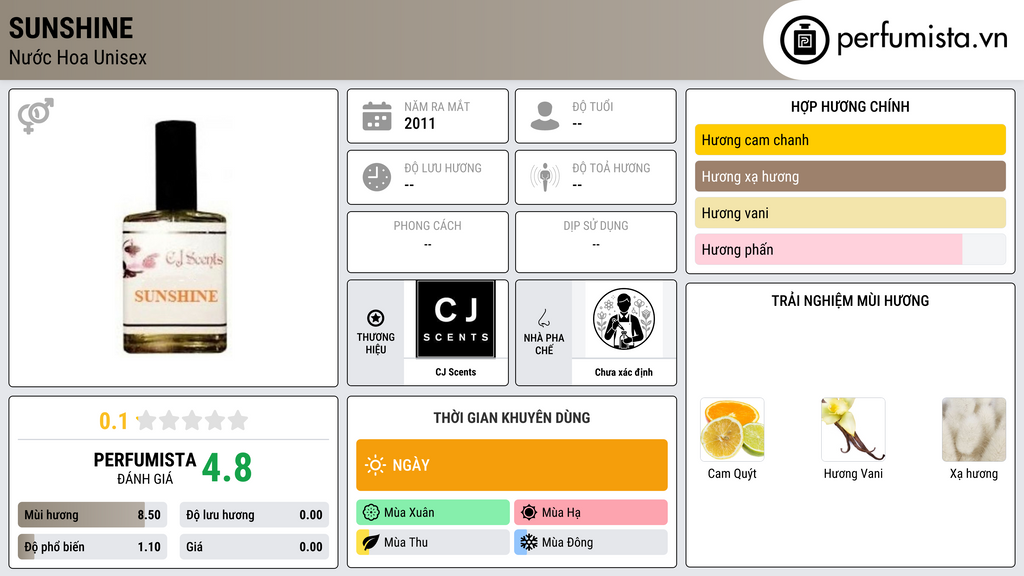Viewport: 1024px width, 576px height.
Task: Click the Trải nghiệm mùi hương heading
Action: (x=850, y=300)
